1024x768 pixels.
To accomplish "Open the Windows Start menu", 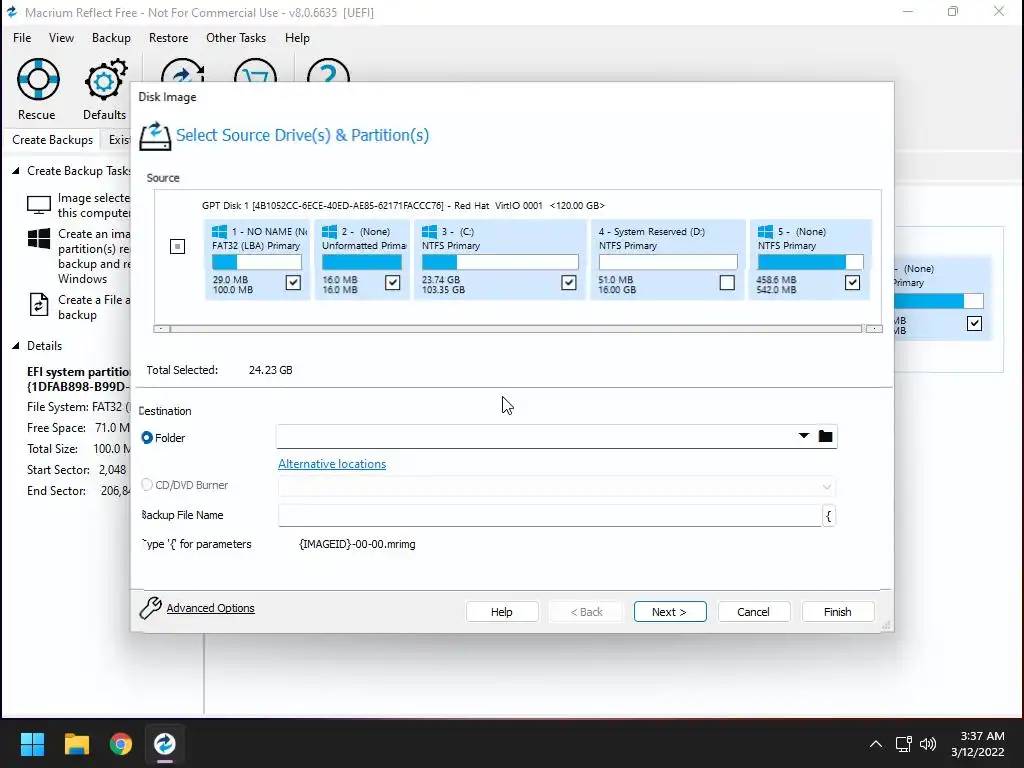I will [x=32, y=744].
